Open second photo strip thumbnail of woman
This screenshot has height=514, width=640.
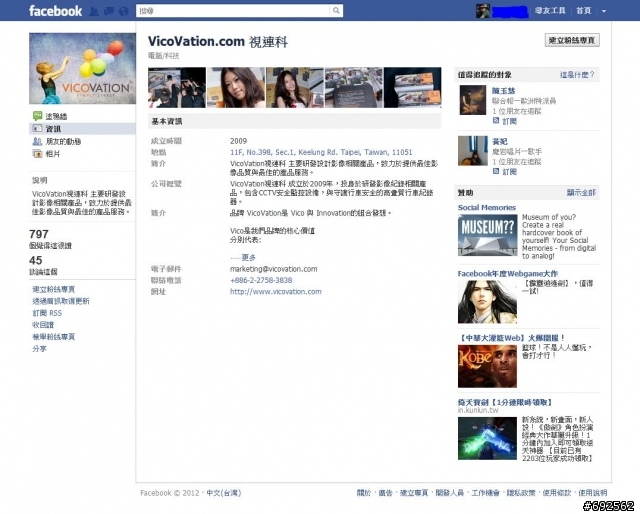point(236,87)
